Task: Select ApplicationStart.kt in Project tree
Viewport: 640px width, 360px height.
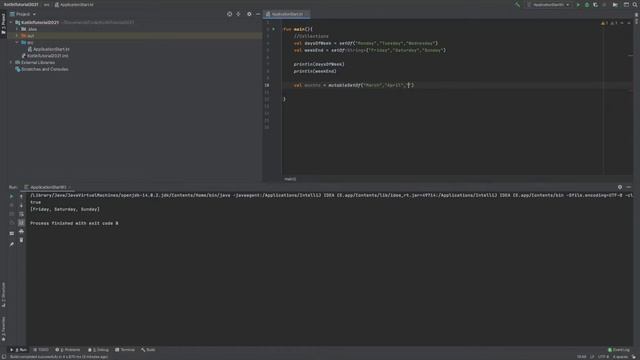Action: point(51,49)
